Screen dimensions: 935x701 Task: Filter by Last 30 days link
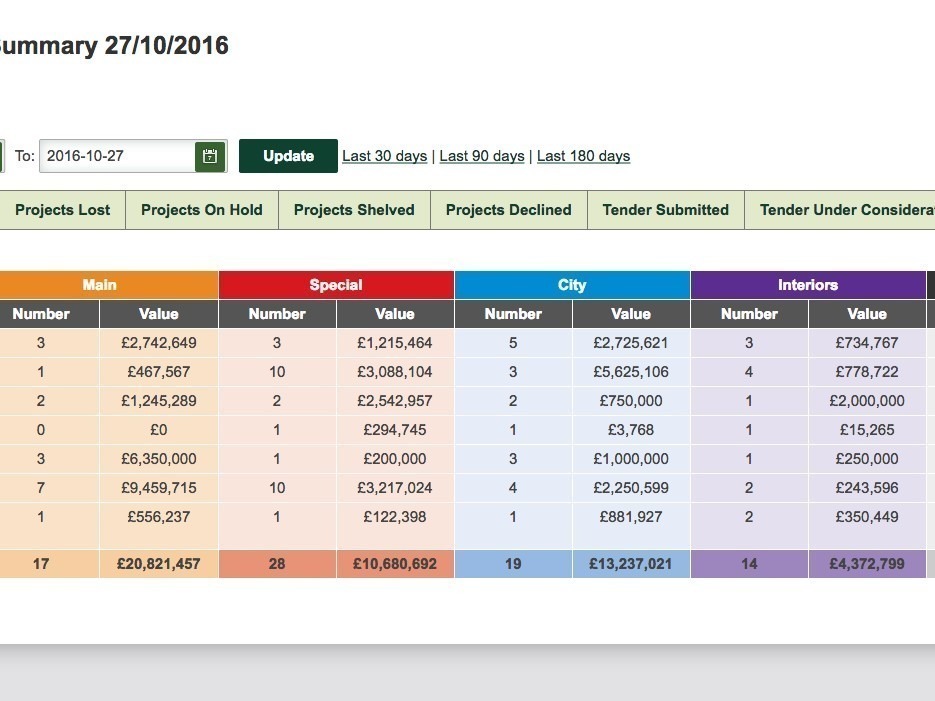(384, 156)
